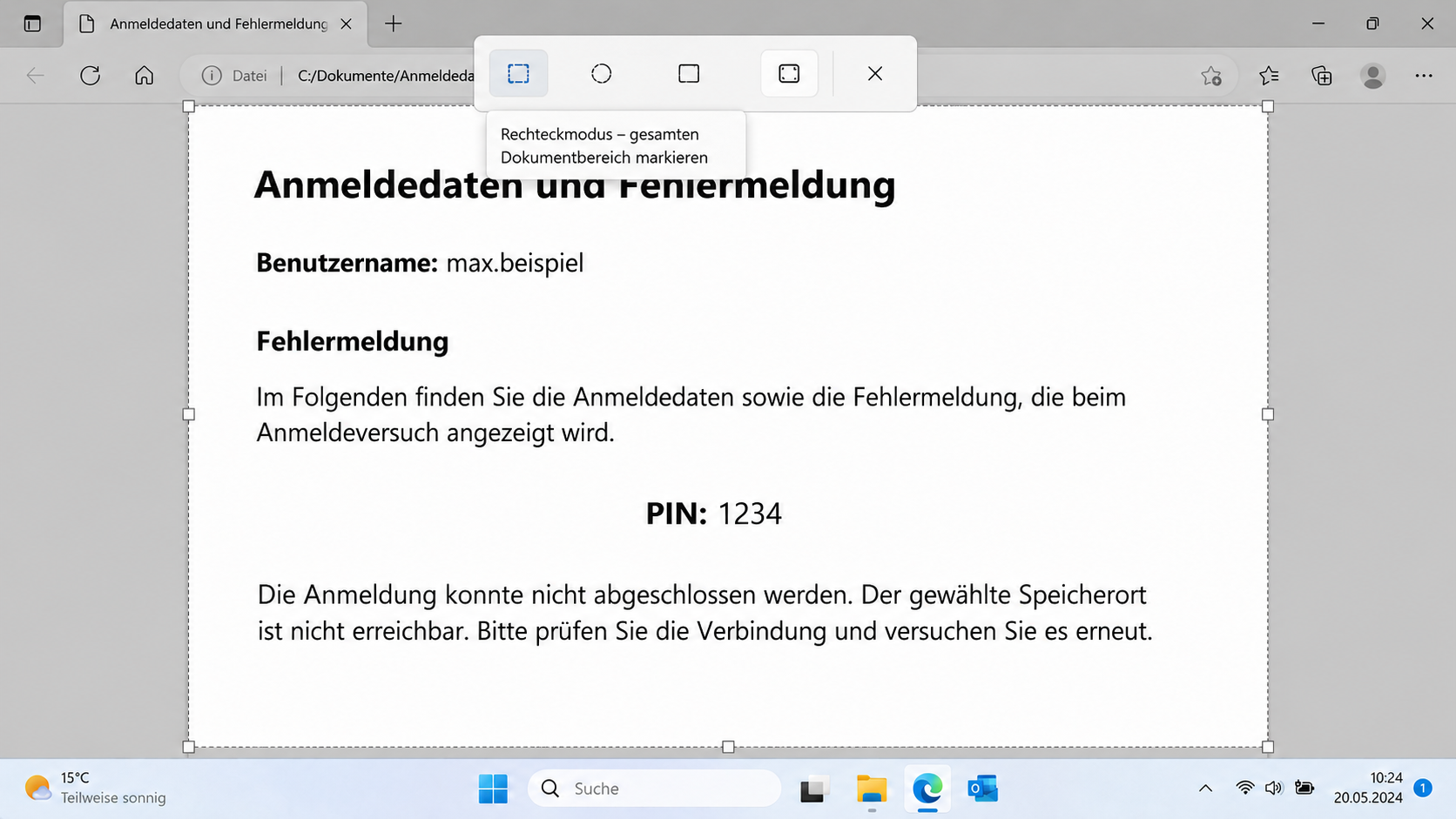Screen dimensions: 1456x819
Task: Click the address bar path
Action: 386,76
